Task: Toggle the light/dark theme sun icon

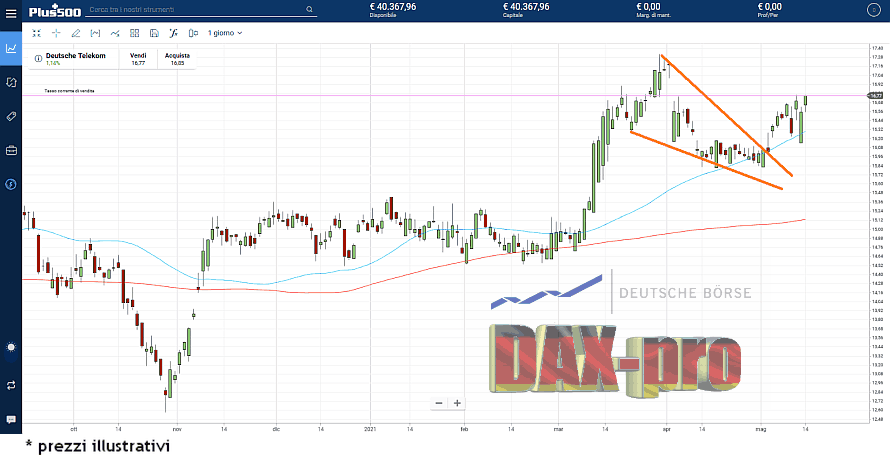Action: tap(11, 347)
